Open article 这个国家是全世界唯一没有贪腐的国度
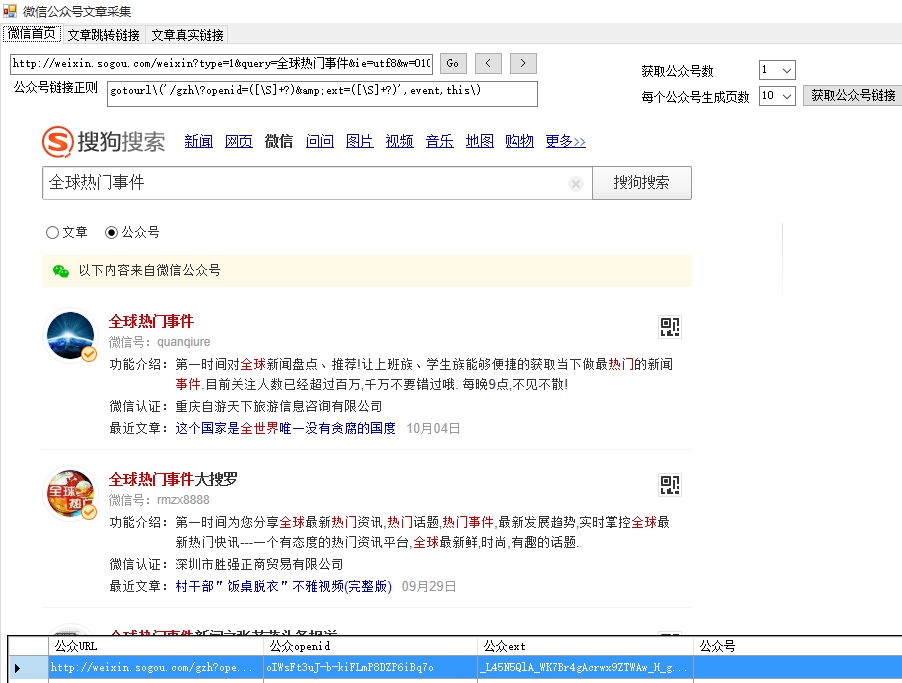This screenshot has height=683, width=902. (285, 428)
